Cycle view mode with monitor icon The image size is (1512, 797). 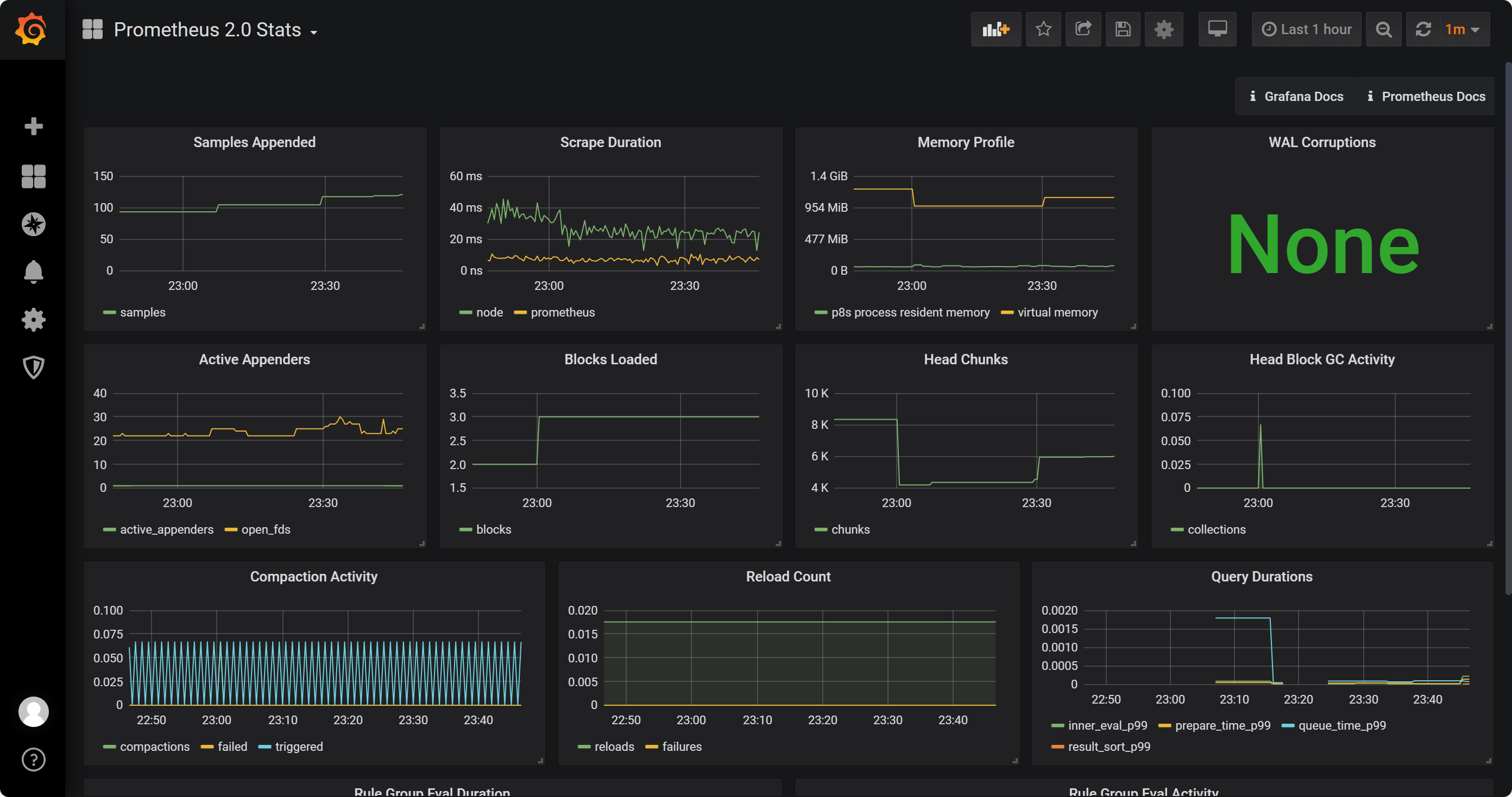[1217, 29]
